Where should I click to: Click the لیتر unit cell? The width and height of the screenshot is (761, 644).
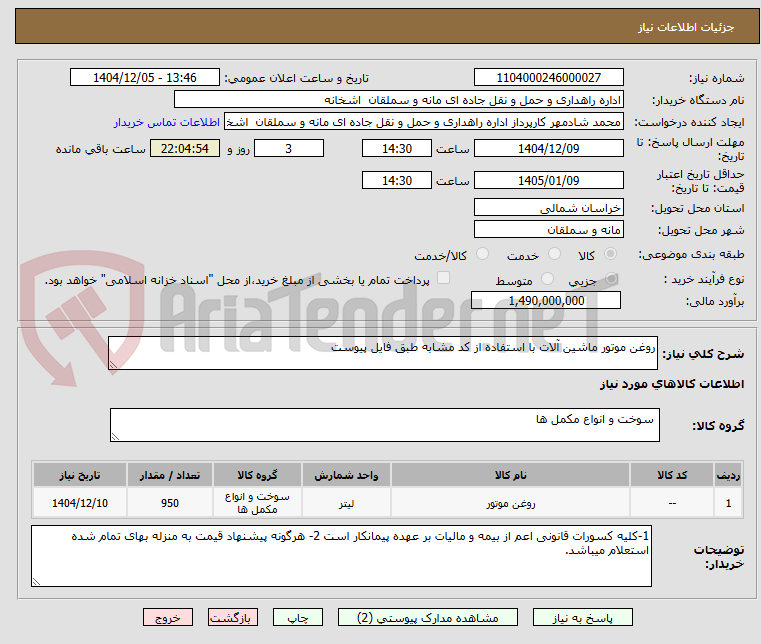coord(346,503)
